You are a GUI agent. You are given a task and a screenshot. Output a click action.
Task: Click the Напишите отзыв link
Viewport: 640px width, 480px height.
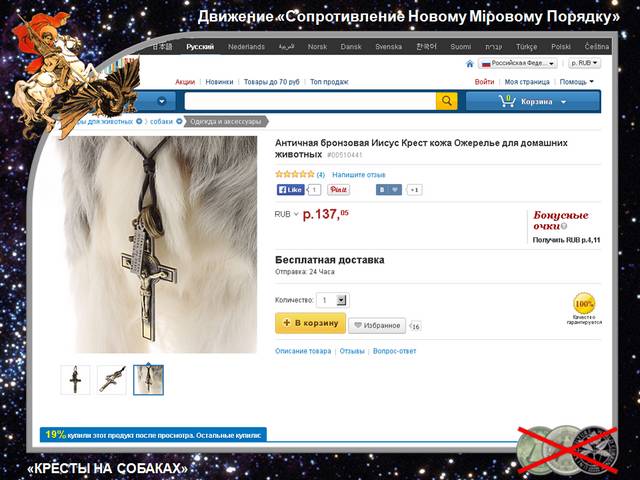coord(359,175)
